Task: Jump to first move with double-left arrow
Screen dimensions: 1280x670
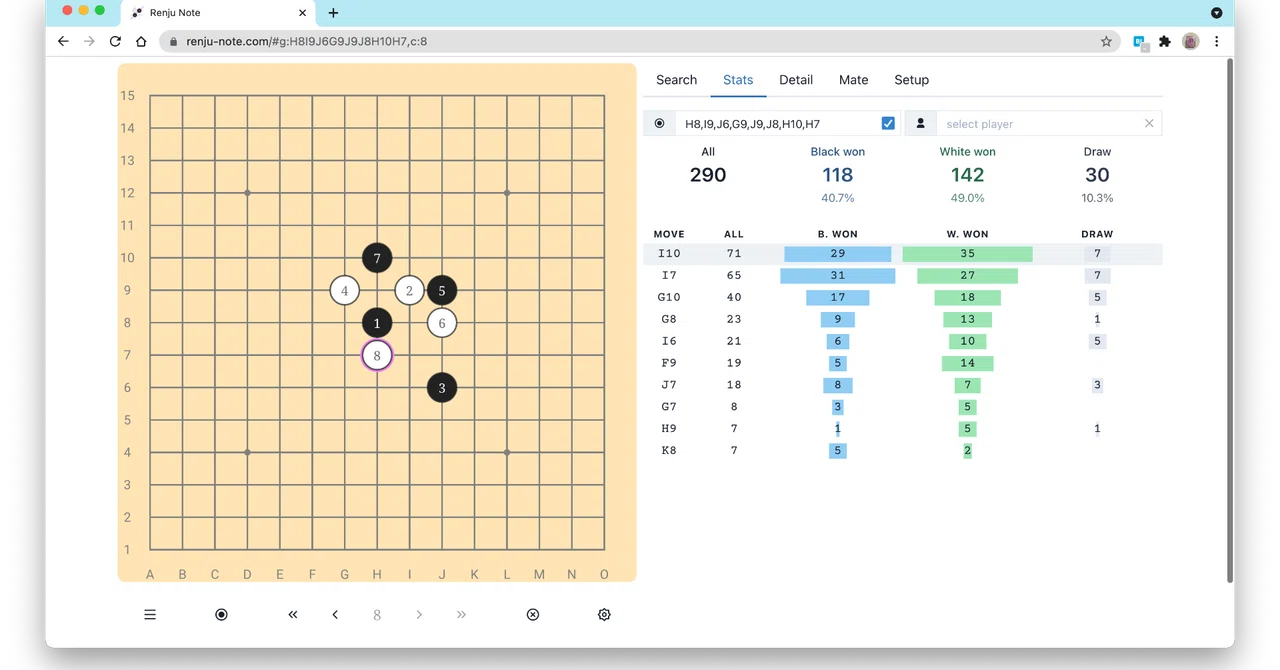Action: pos(293,615)
